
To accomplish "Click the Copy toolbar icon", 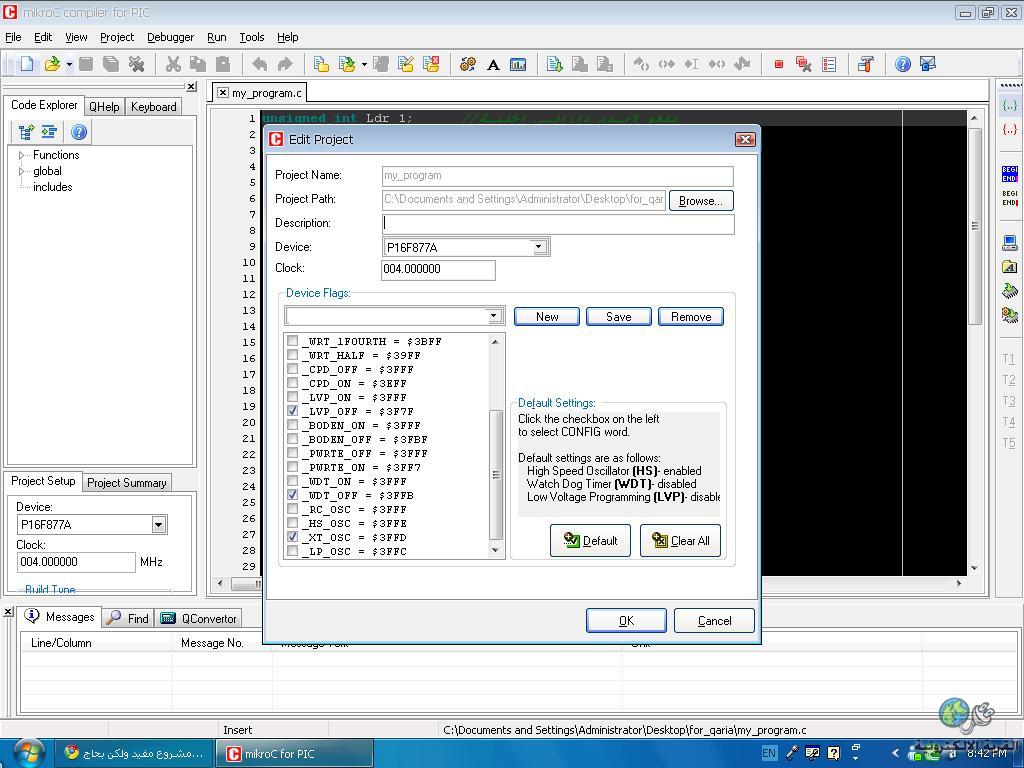I will click(x=197, y=63).
